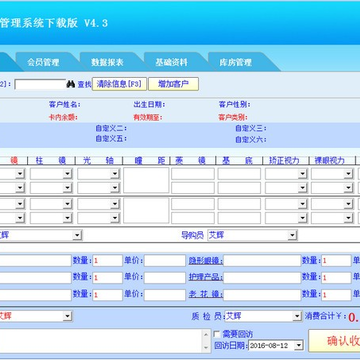360x360 pixels.
Task: Click the 数量 field after 老花镜
Action: click(x=336, y=295)
